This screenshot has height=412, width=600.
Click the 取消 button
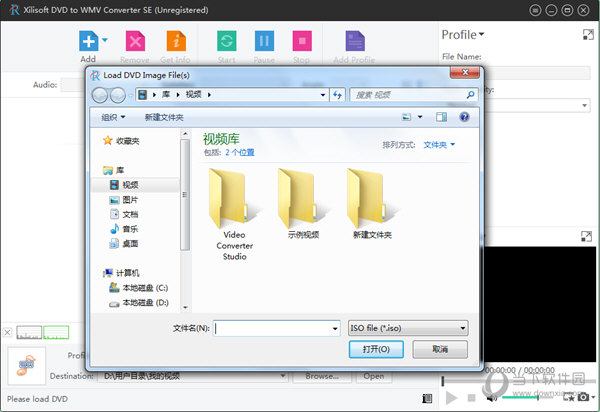coord(440,349)
